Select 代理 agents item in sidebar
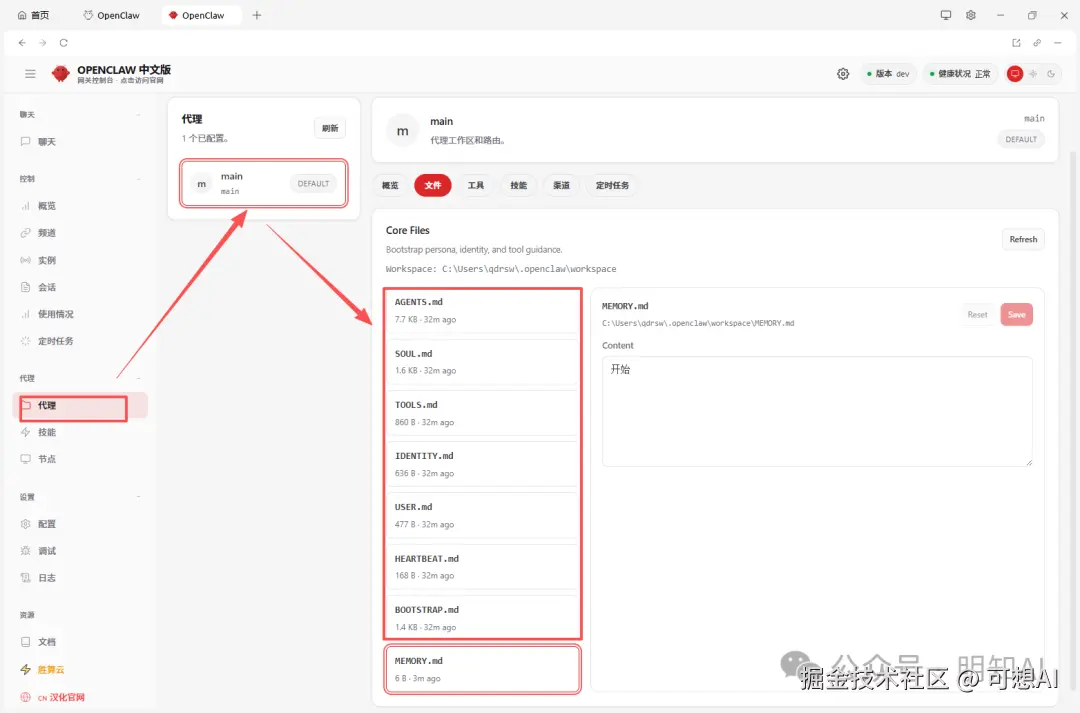The height and width of the screenshot is (713, 1080). [80, 406]
